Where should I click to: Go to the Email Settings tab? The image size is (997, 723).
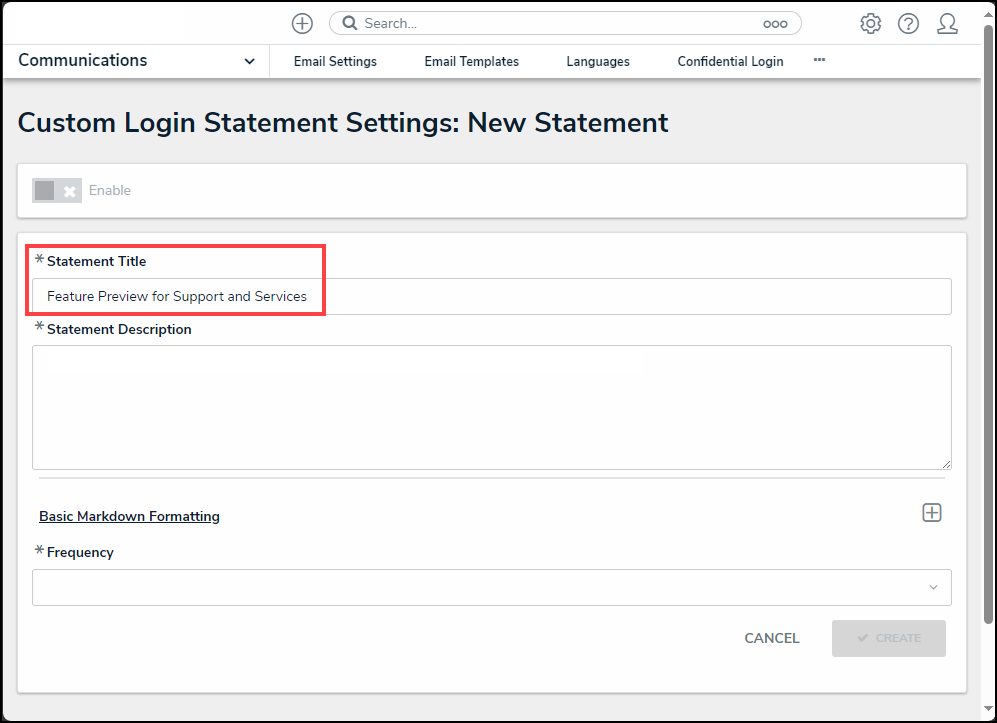point(335,62)
